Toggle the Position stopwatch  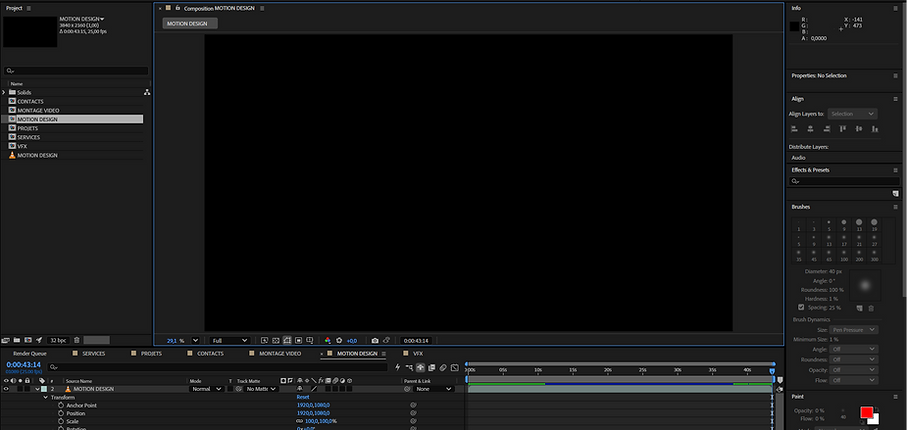pyautogui.click(x=61, y=413)
